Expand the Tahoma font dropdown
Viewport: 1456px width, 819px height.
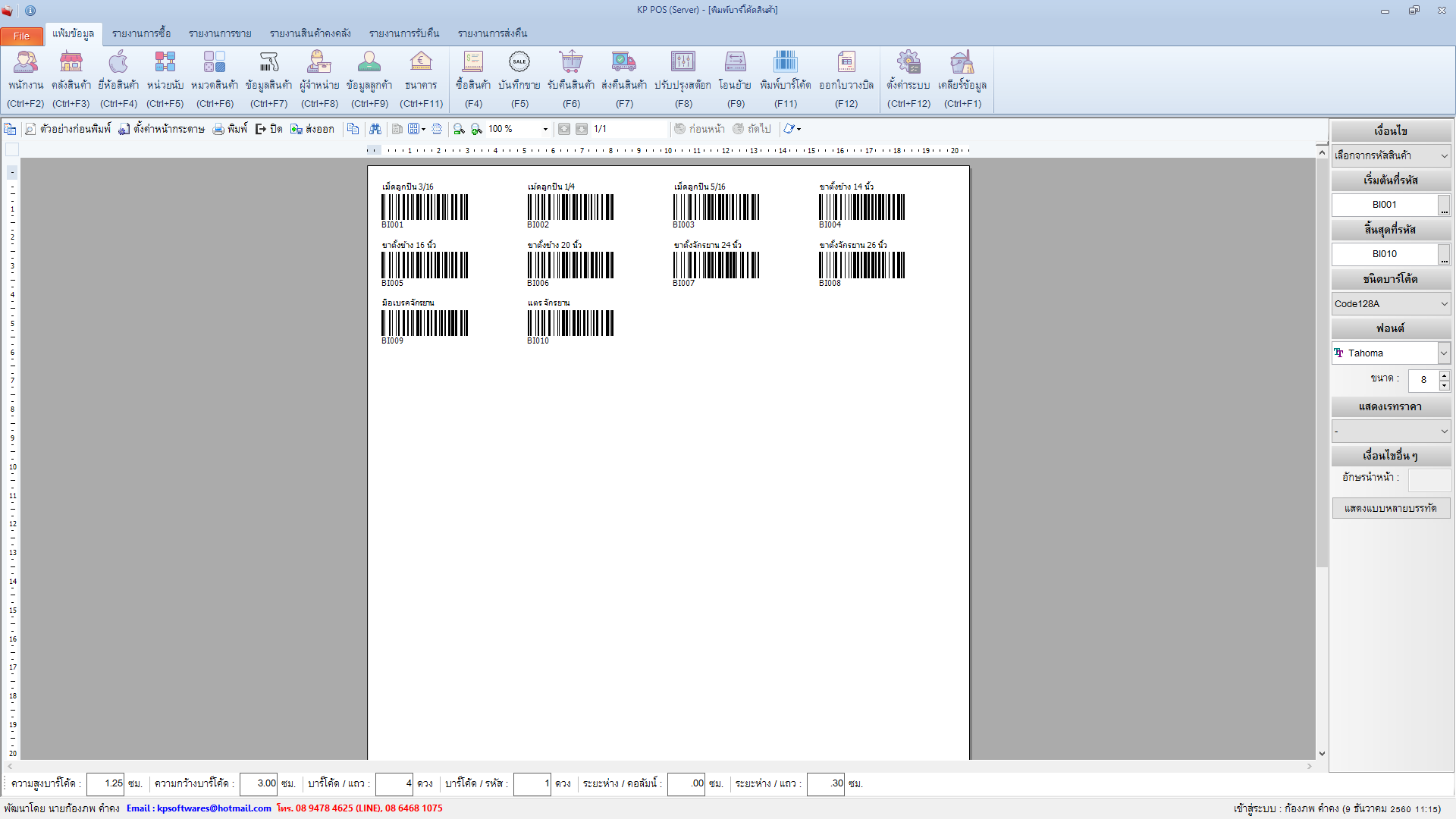click(x=1444, y=353)
